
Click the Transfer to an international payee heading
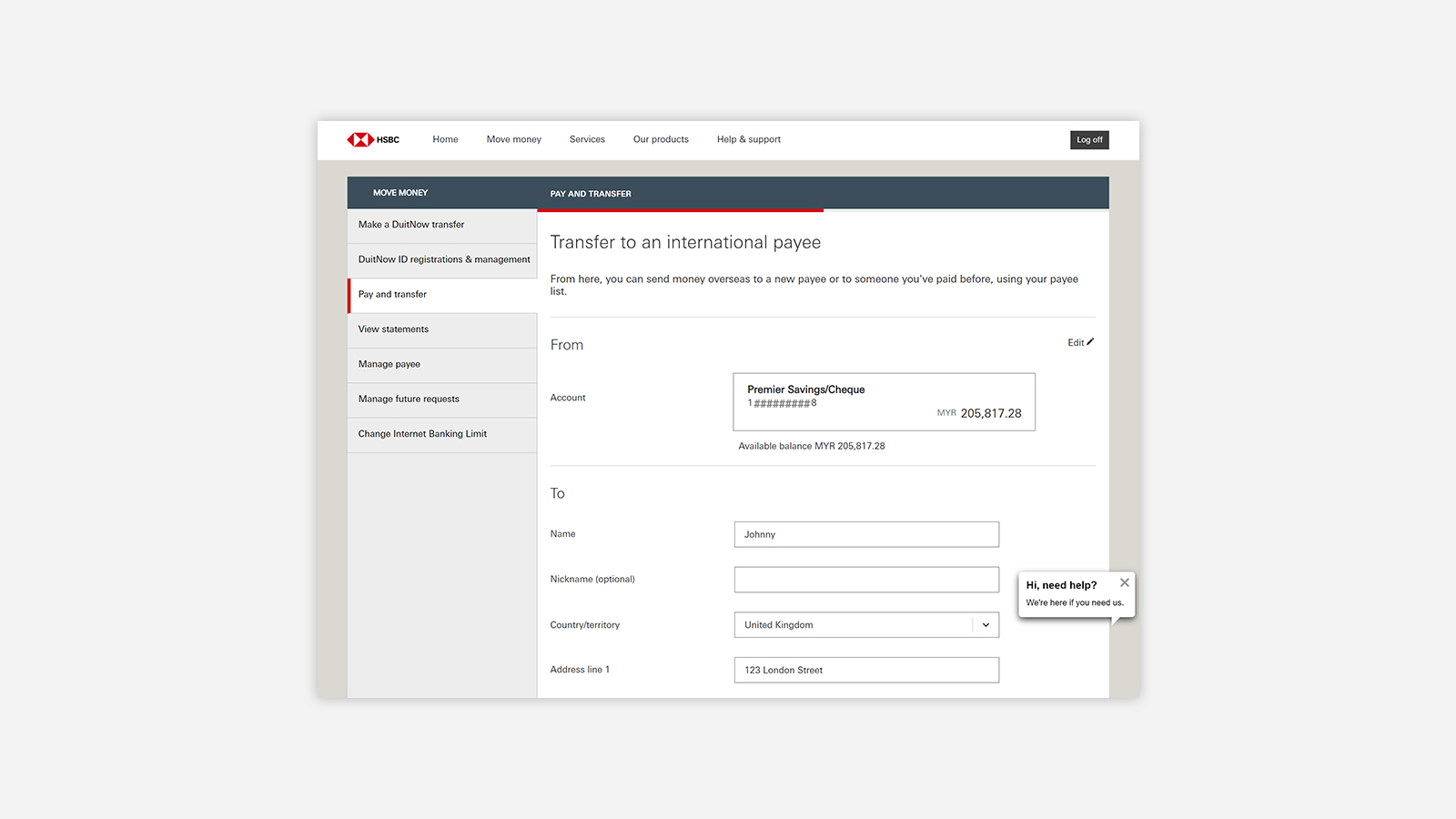685,242
